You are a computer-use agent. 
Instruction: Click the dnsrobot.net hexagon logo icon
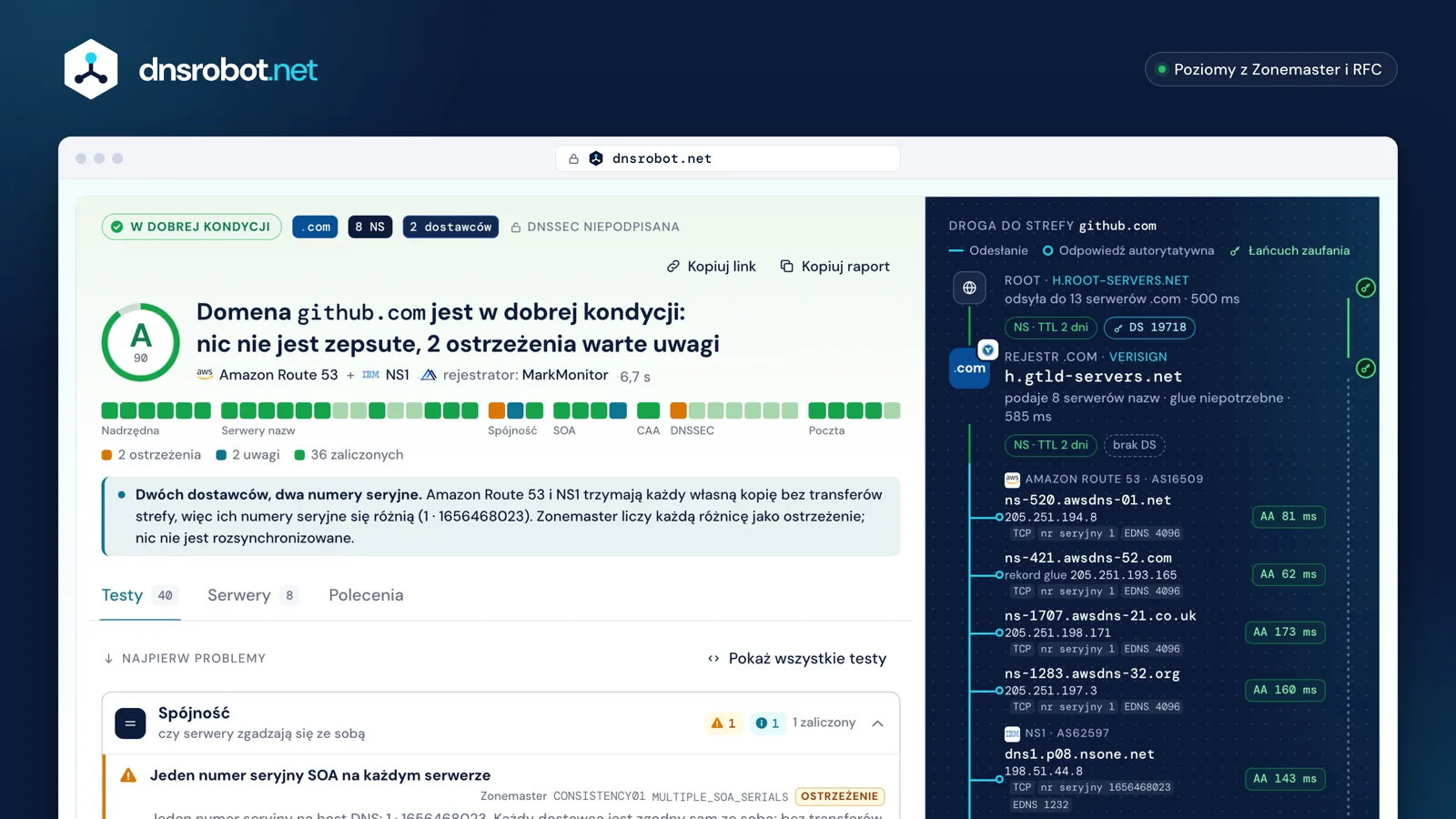click(x=91, y=69)
